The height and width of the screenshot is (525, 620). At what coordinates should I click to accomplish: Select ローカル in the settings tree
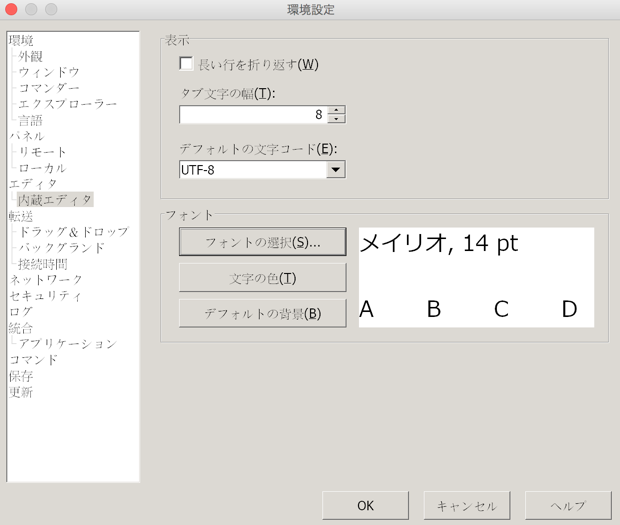coord(42,168)
